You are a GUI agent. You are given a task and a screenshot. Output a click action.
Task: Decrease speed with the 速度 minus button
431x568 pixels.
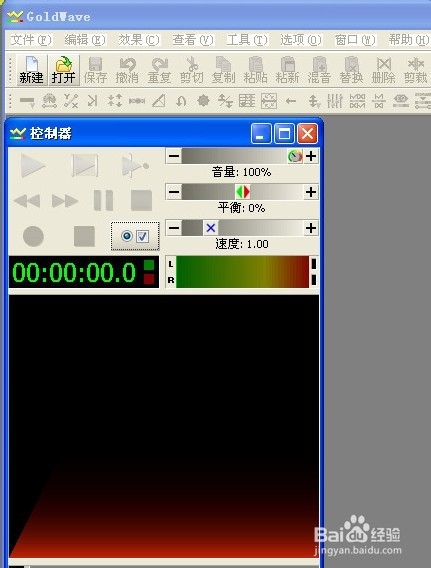coord(174,228)
